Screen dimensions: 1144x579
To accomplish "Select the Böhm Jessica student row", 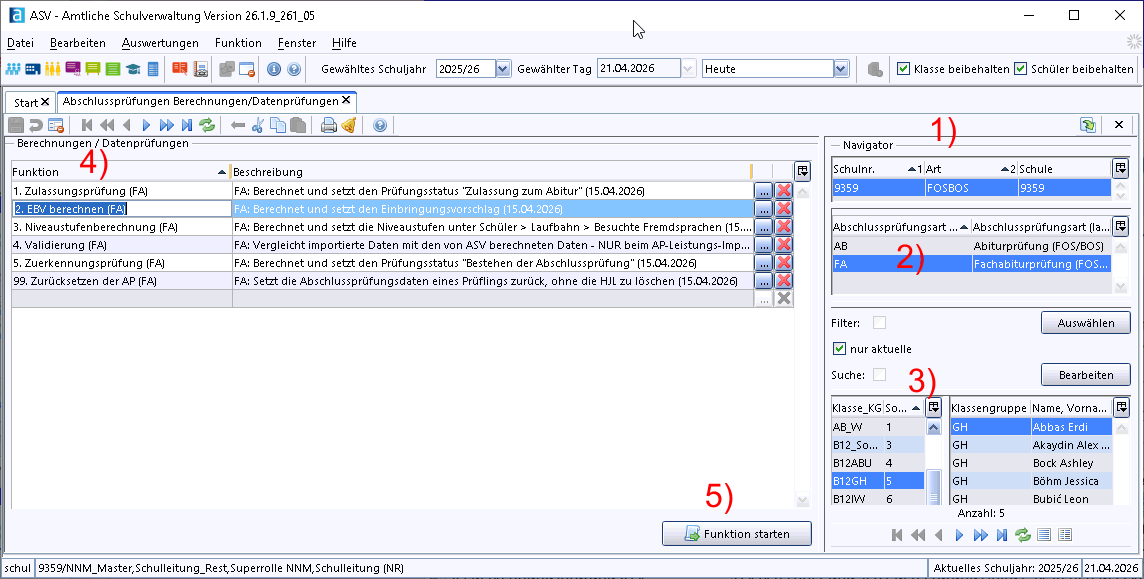I will tap(1032, 481).
